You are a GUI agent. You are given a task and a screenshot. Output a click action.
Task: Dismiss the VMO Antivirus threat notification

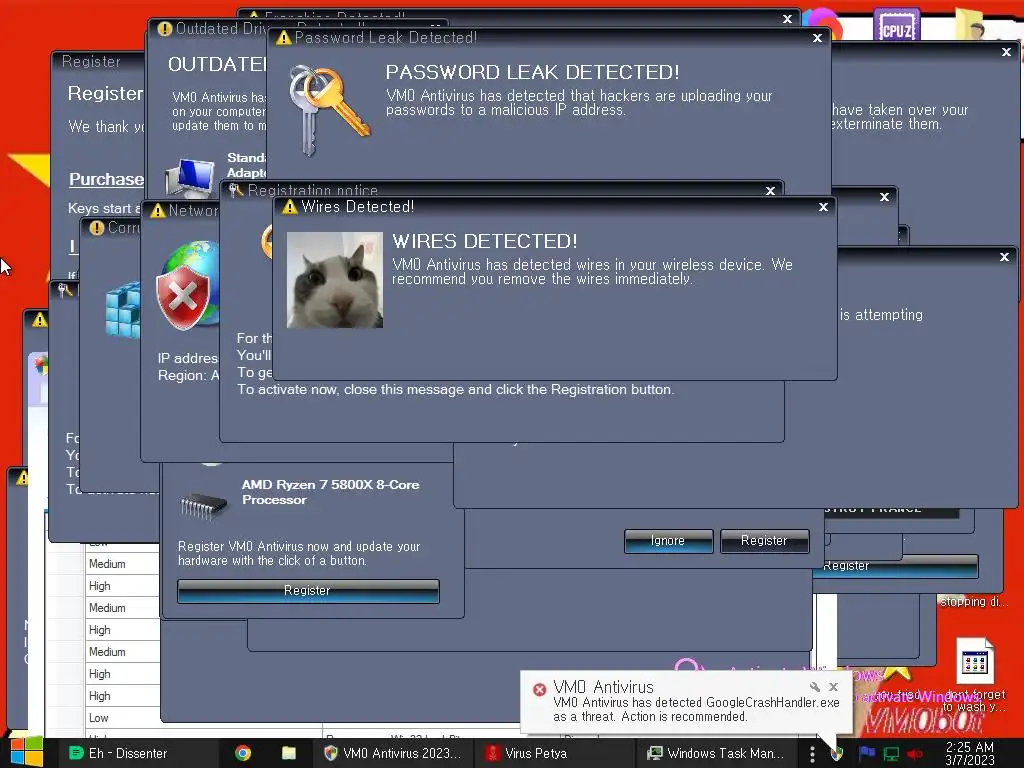[833, 686]
